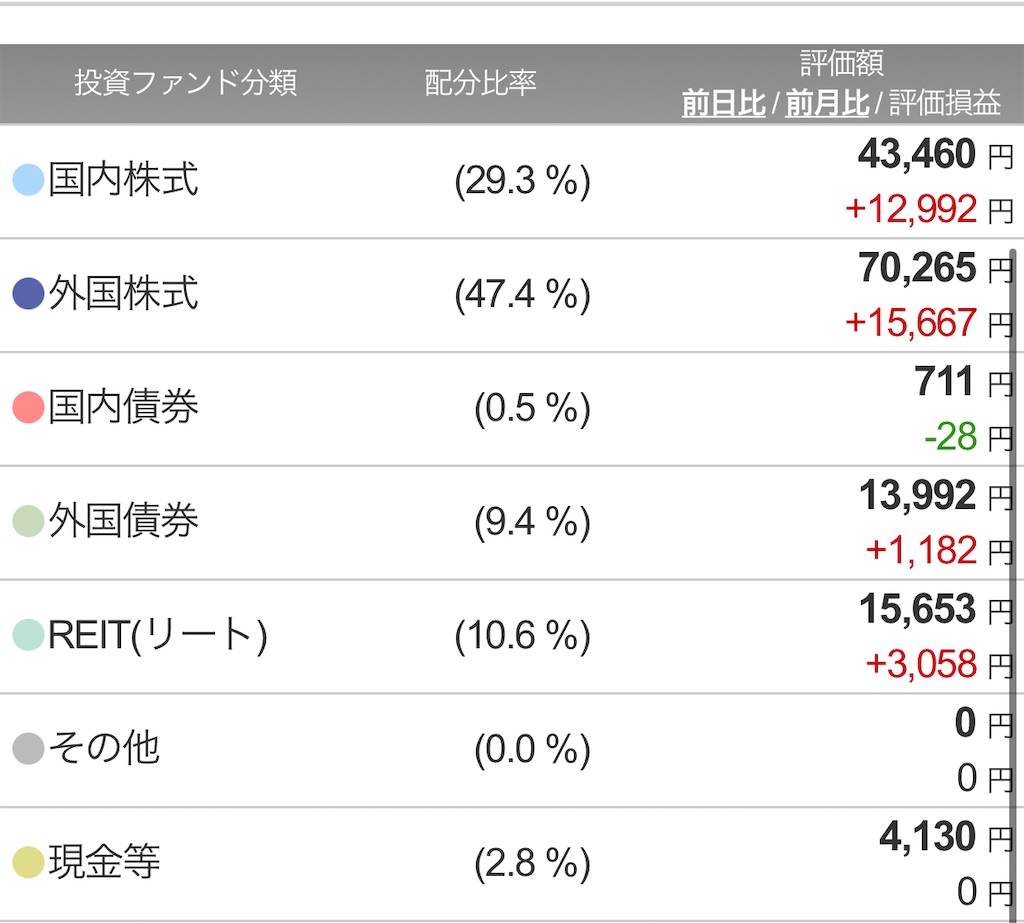
Task: Select the 評価額 header label
Action: pos(842,61)
